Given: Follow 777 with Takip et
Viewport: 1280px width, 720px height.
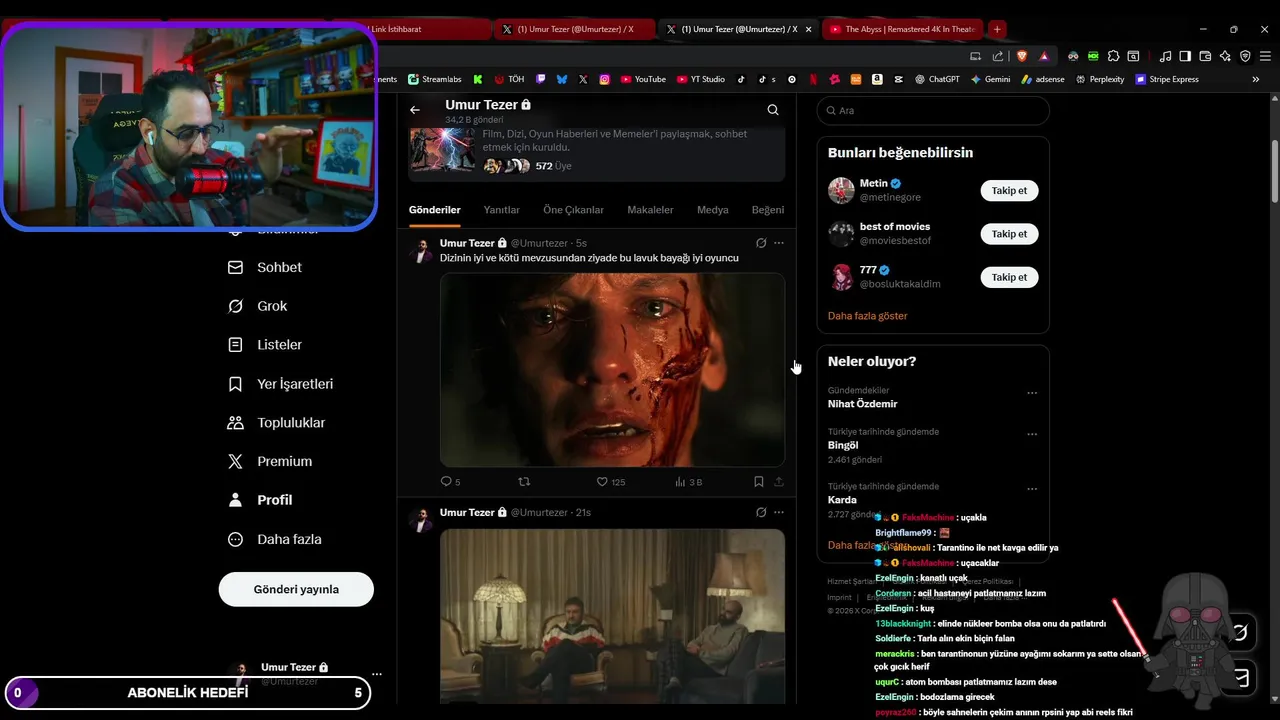Looking at the screenshot, I should click(1009, 277).
